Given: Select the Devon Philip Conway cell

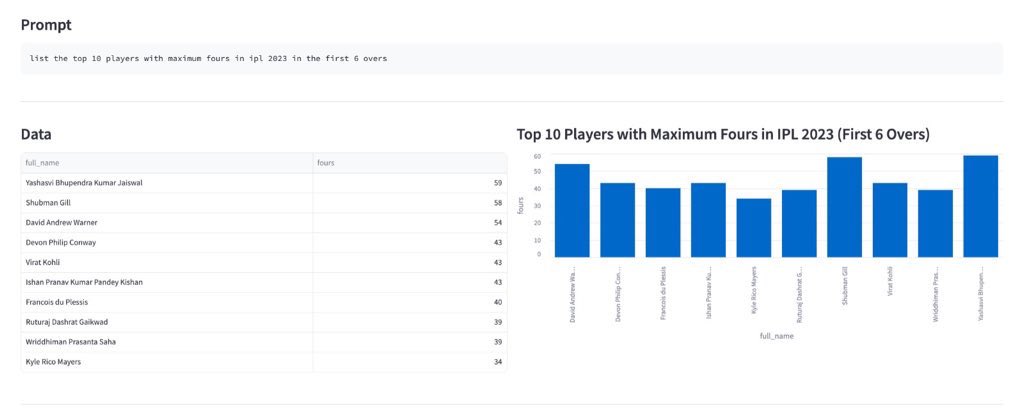Looking at the screenshot, I should pyautogui.click(x=167, y=243).
